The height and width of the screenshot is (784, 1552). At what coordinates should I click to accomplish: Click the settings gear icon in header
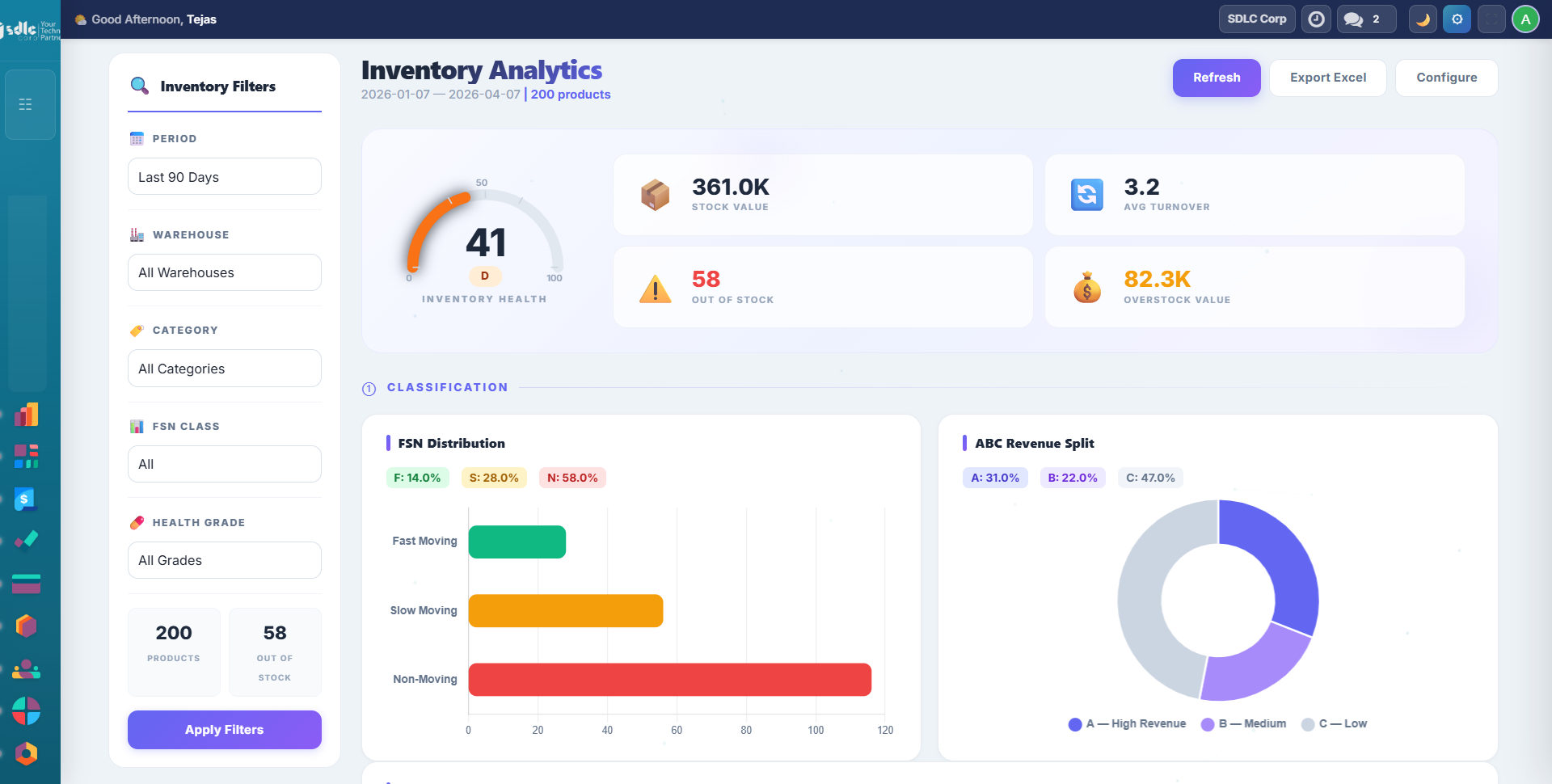[1457, 19]
